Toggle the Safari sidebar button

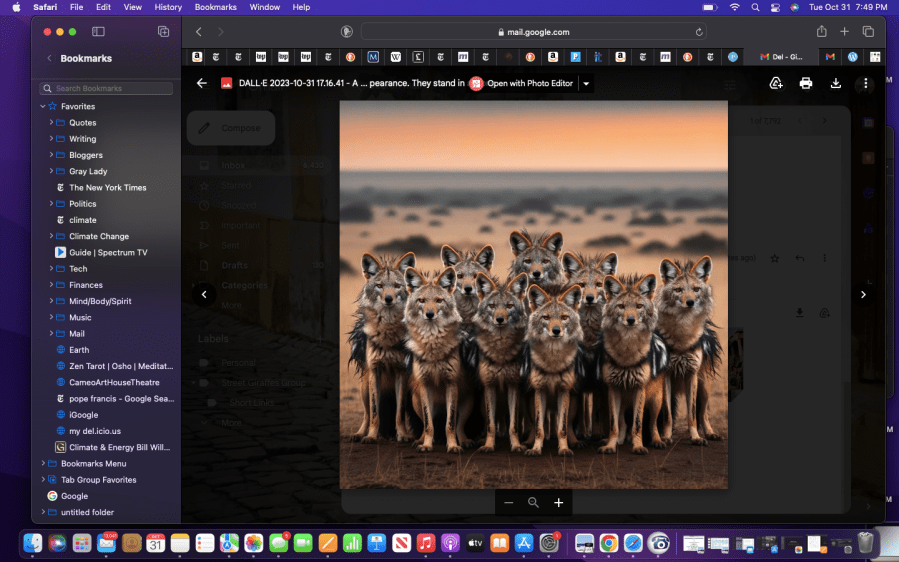pyautogui.click(x=98, y=32)
